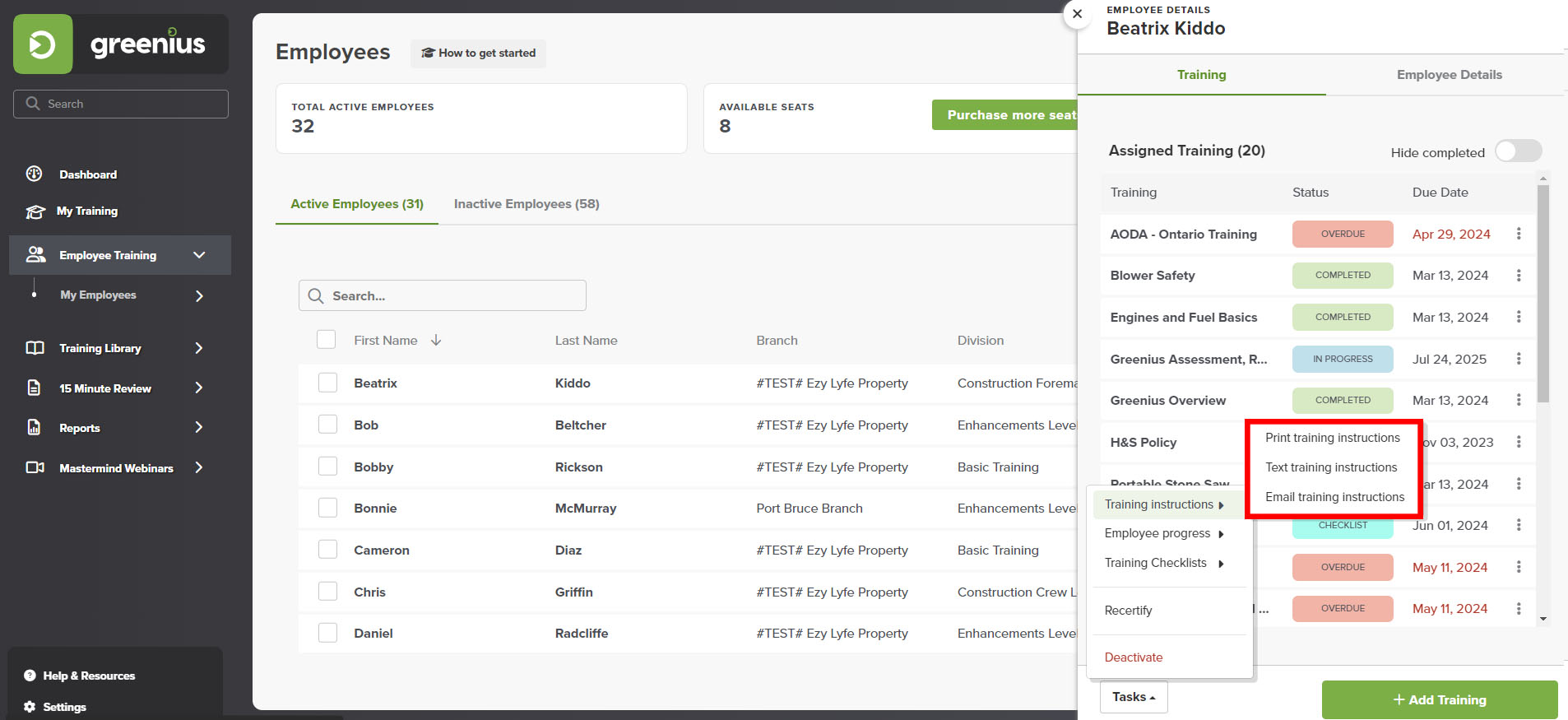Screen dimensions: 1568x720
Task: Open the Inactive Employees (58) tab
Action: [527, 204]
